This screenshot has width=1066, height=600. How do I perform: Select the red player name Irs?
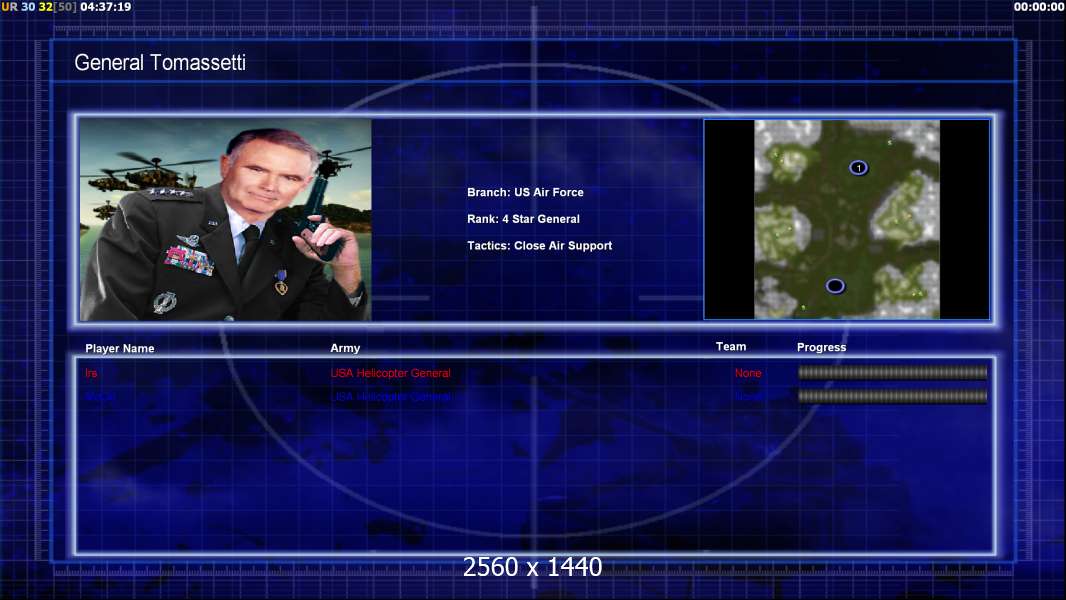pos(91,373)
